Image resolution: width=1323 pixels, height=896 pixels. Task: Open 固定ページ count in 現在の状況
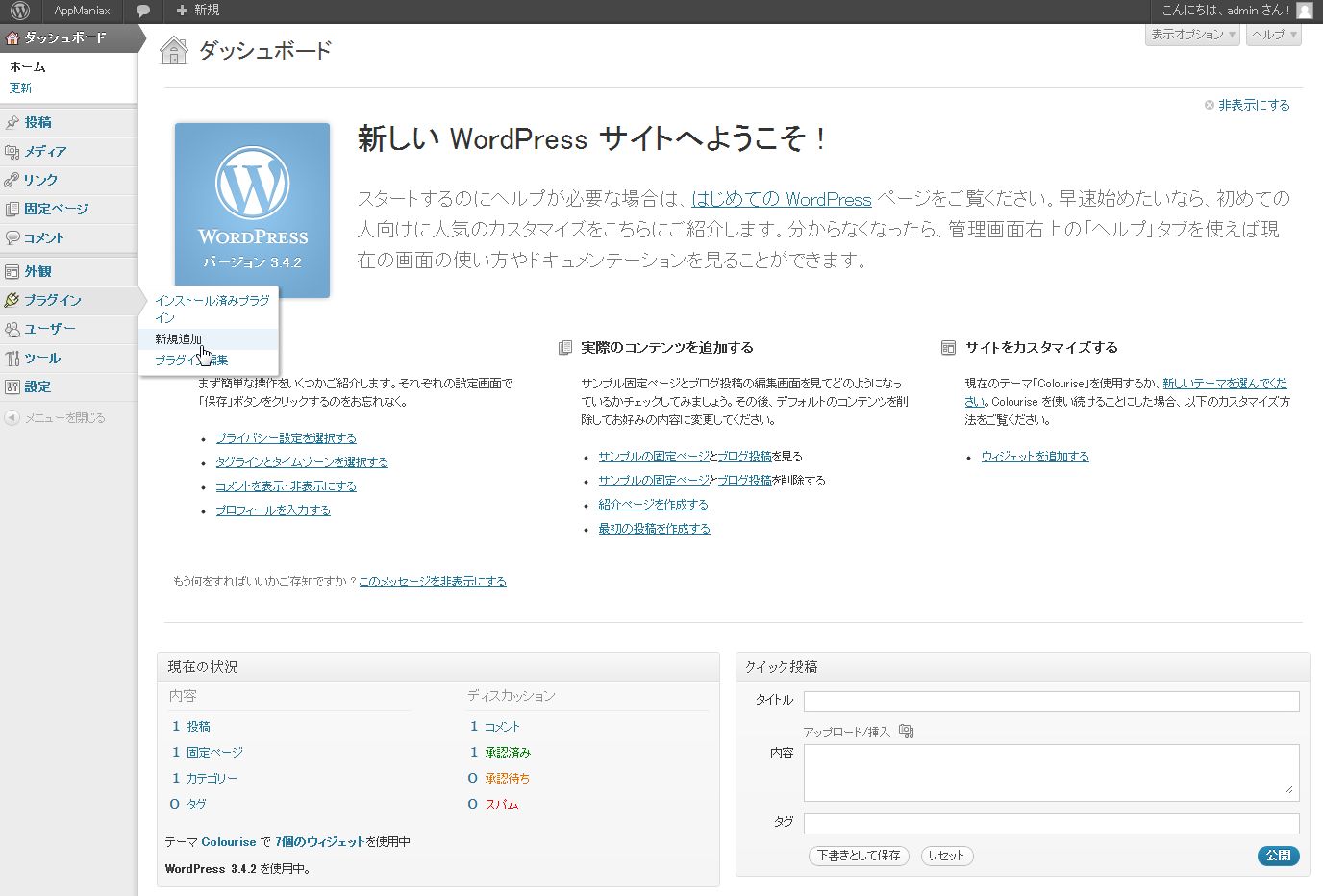214,753
